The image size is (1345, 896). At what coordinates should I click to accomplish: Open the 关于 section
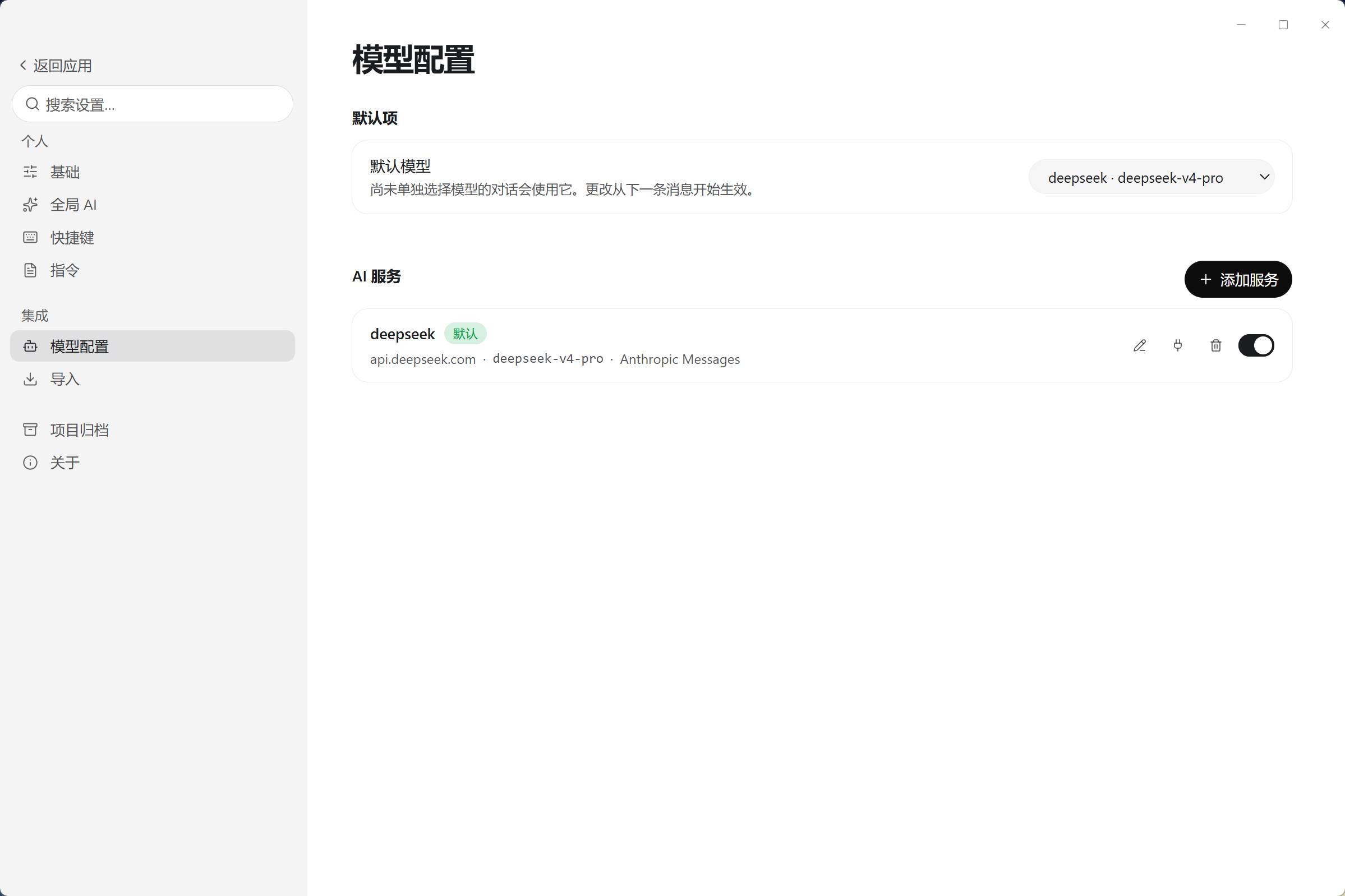[x=153, y=462]
